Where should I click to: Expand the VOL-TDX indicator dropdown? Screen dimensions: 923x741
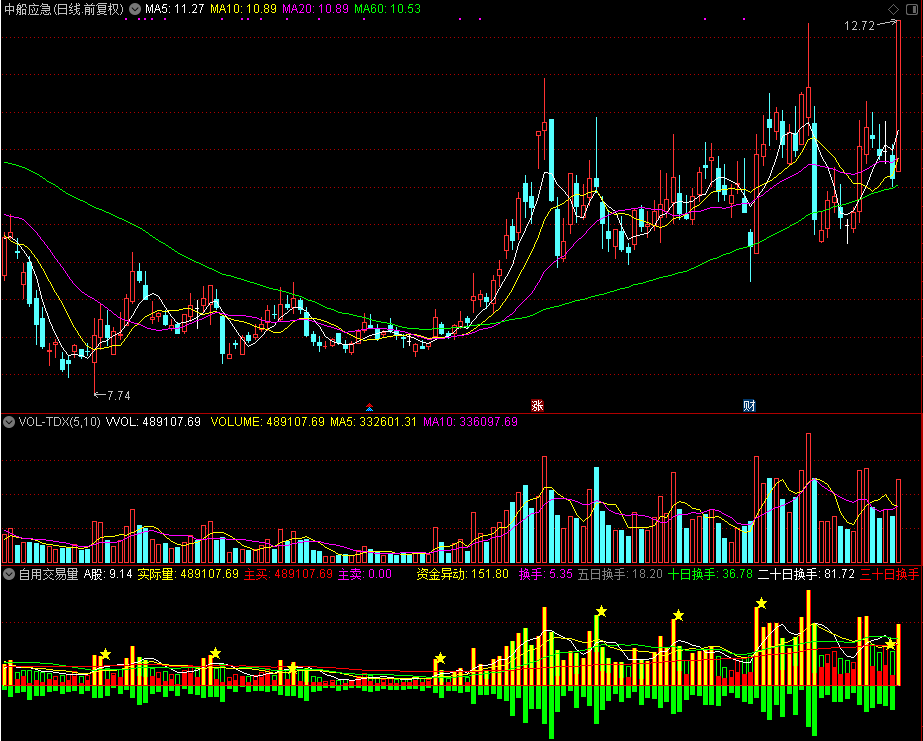(9, 422)
